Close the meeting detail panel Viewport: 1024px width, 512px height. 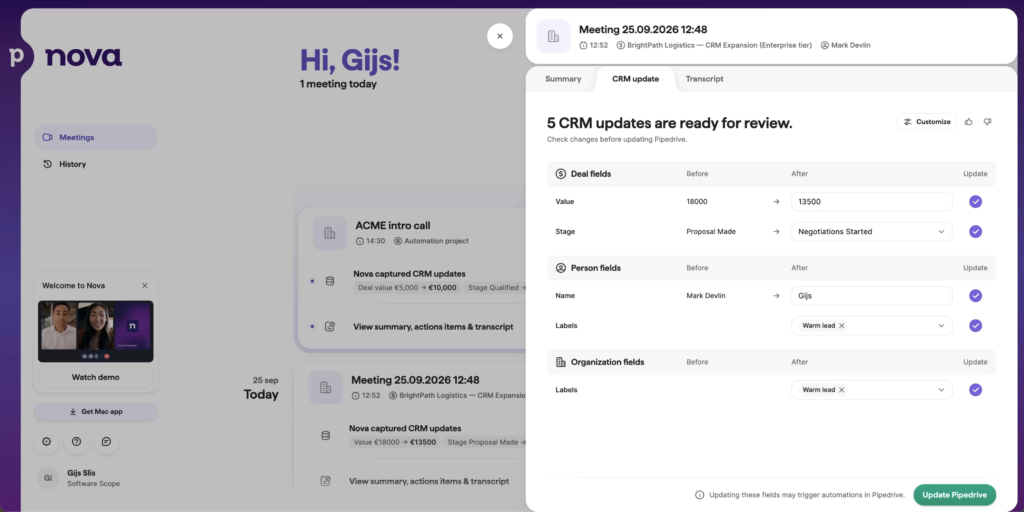(500, 36)
